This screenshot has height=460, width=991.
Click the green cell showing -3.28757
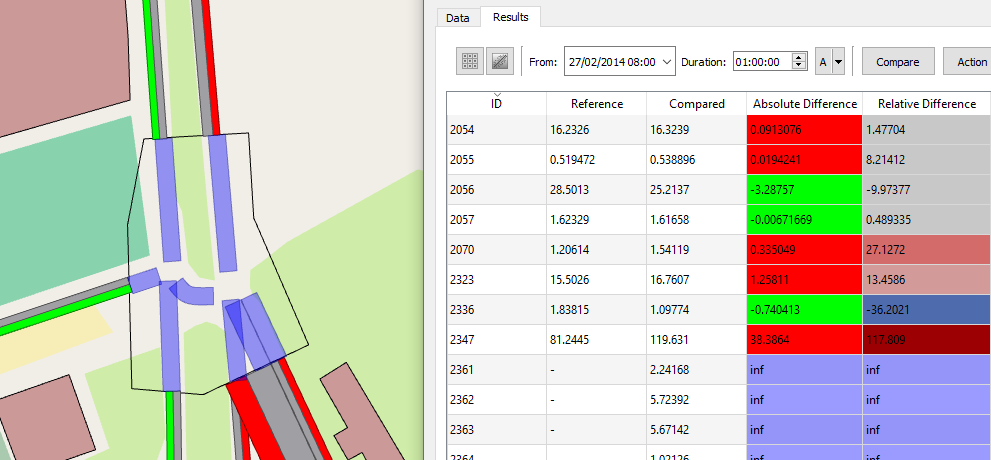(804, 190)
